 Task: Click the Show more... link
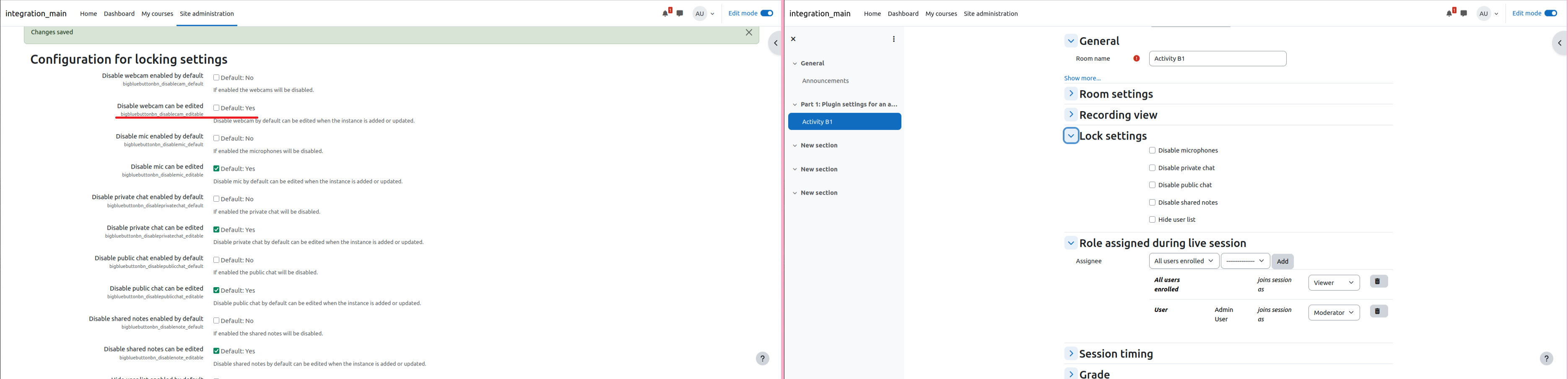(x=1082, y=78)
